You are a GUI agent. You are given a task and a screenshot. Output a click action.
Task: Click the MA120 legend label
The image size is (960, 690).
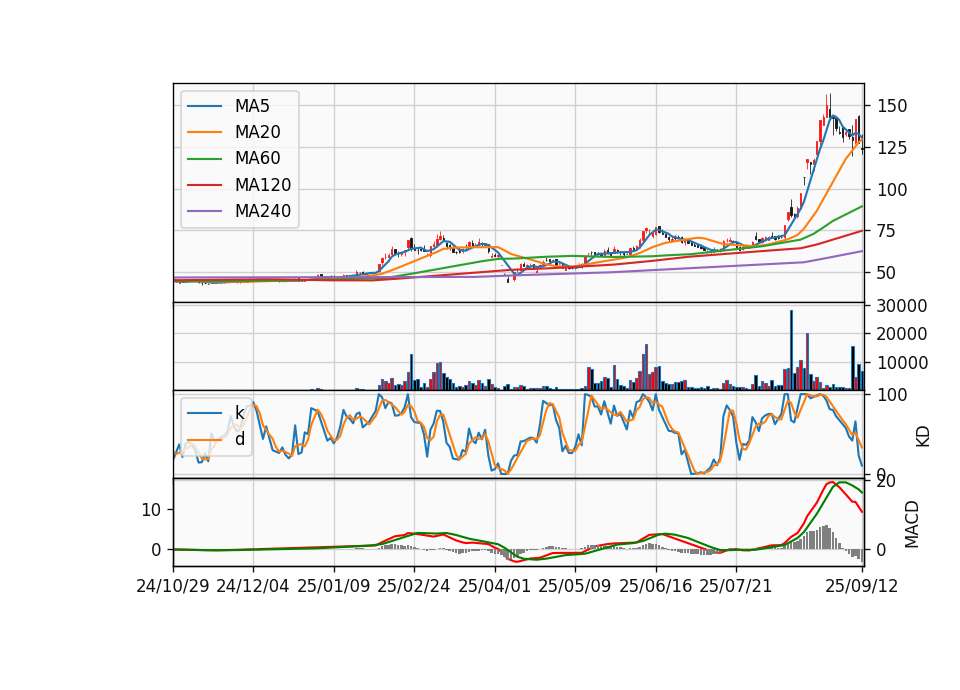coord(263,185)
